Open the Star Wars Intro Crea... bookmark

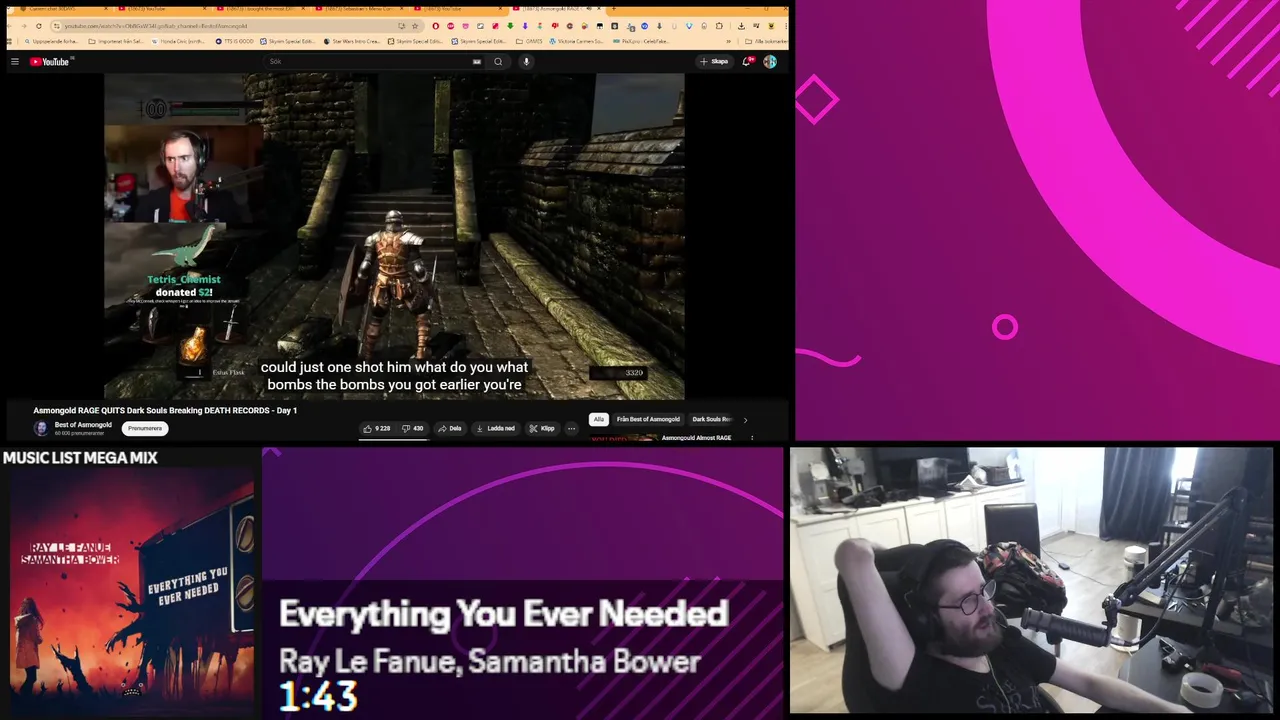[x=350, y=41]
